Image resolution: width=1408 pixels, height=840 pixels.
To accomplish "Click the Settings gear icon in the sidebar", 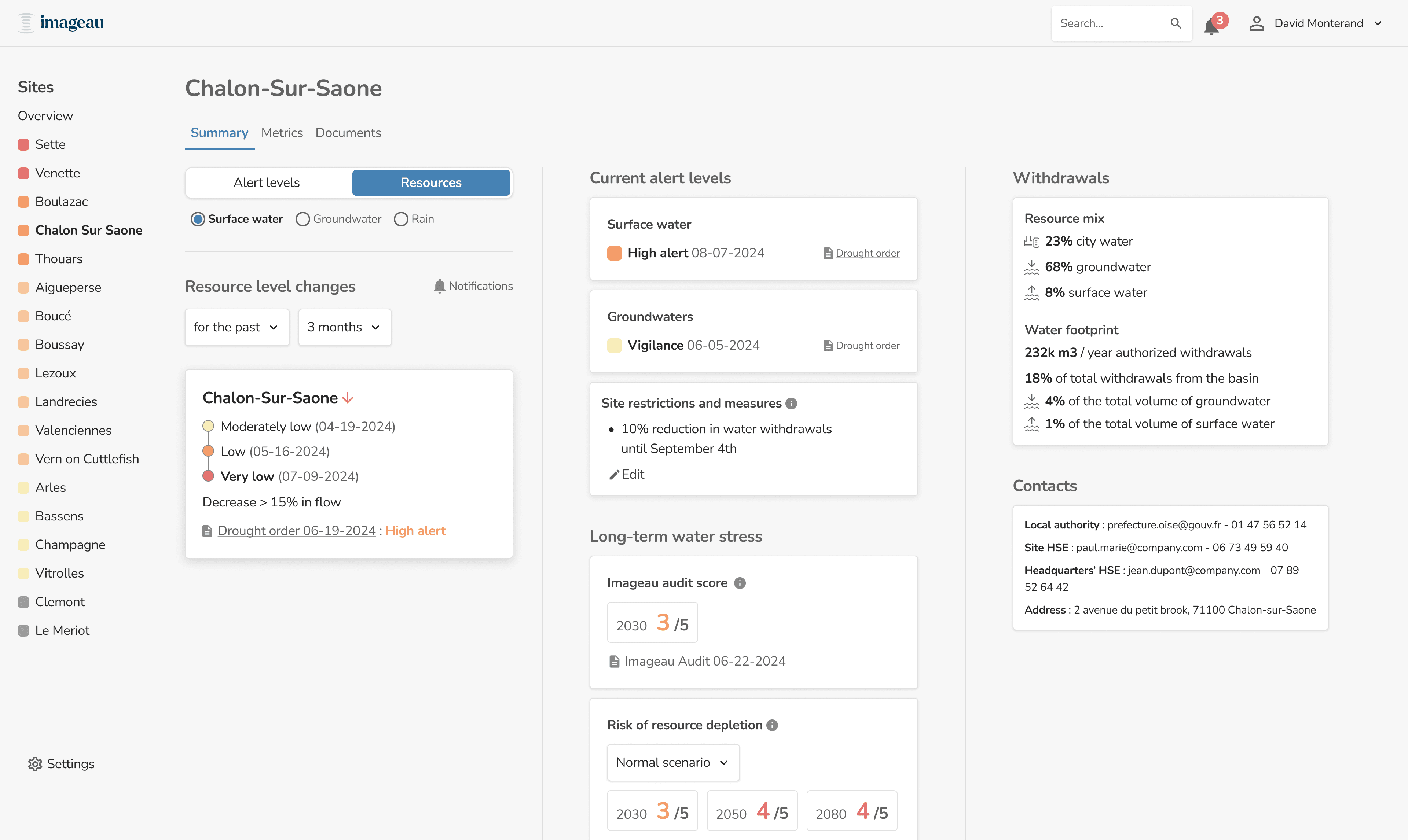I will [x=35, y=763].
